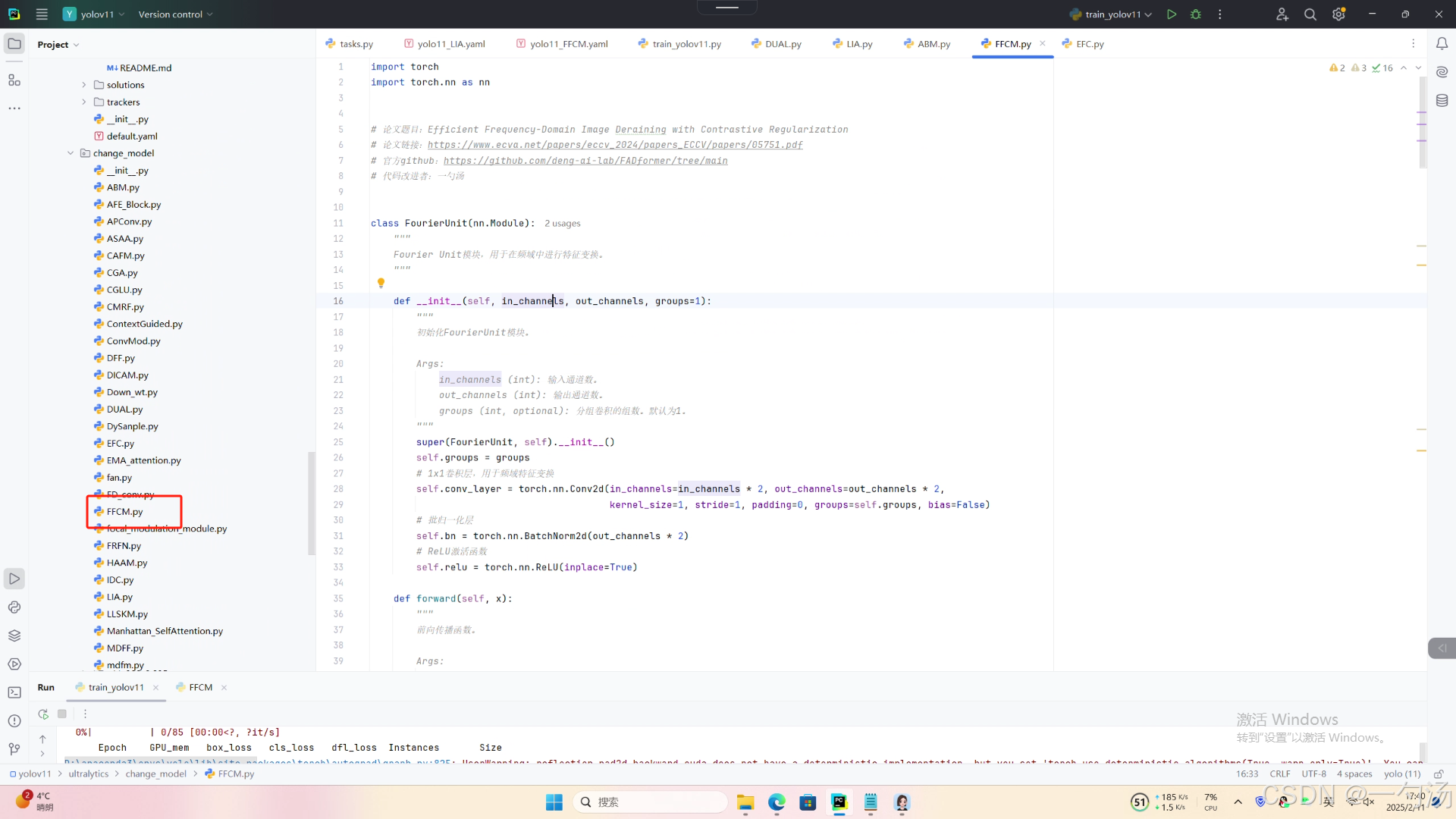This screenshot has height=819, width=1456.
Task: Open the Version control dropdown
Action: (175, 14)
